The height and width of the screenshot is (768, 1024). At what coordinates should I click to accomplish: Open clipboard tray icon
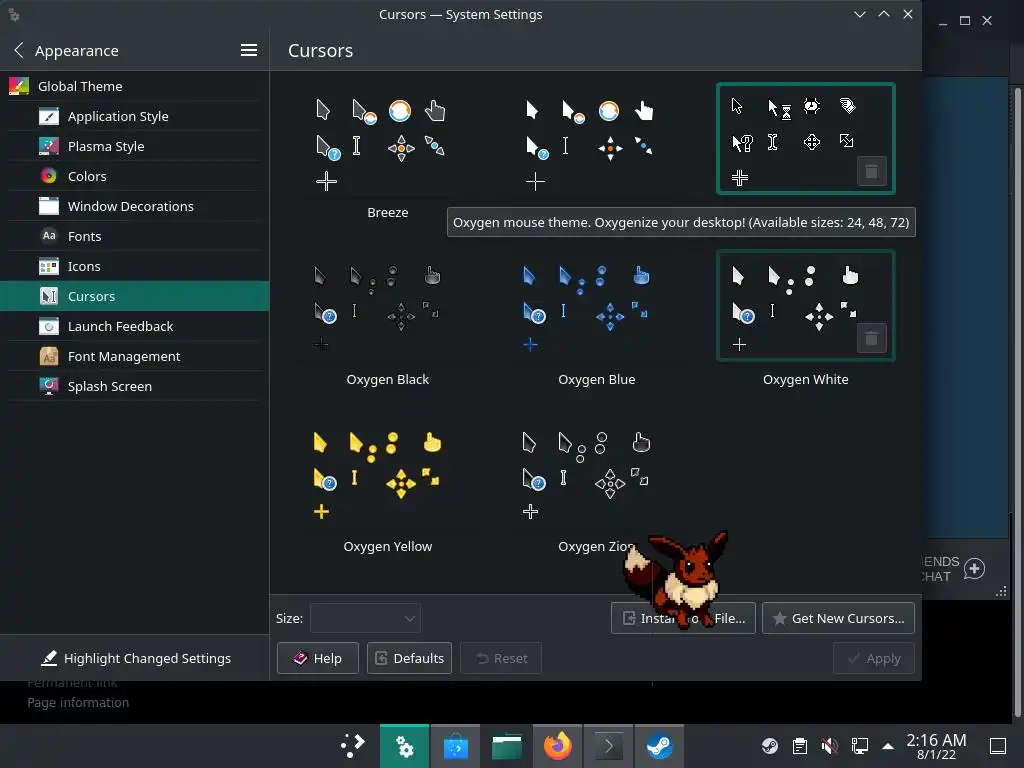point(799,746)
